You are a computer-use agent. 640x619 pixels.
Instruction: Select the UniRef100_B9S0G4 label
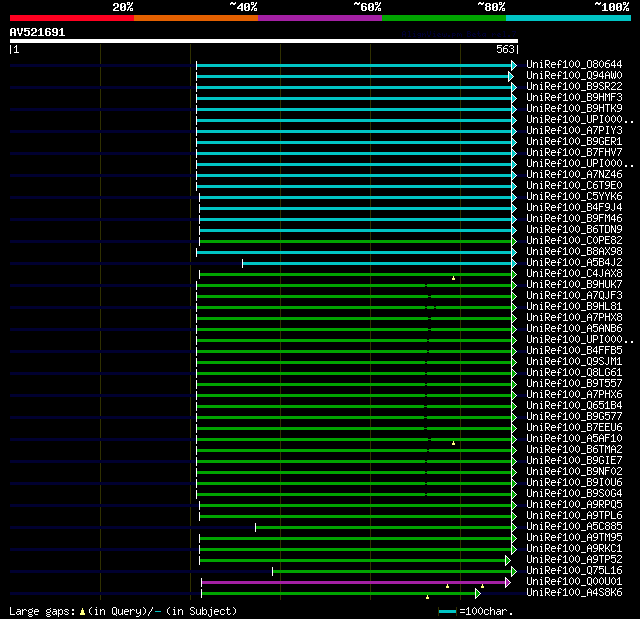pos(574,494)
